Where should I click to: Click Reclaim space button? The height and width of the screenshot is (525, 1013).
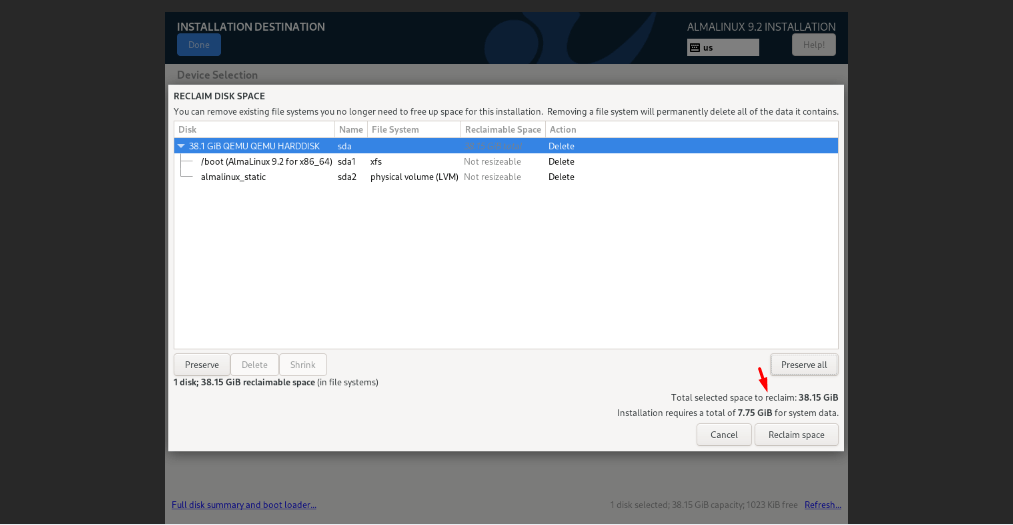coord(796,435)
